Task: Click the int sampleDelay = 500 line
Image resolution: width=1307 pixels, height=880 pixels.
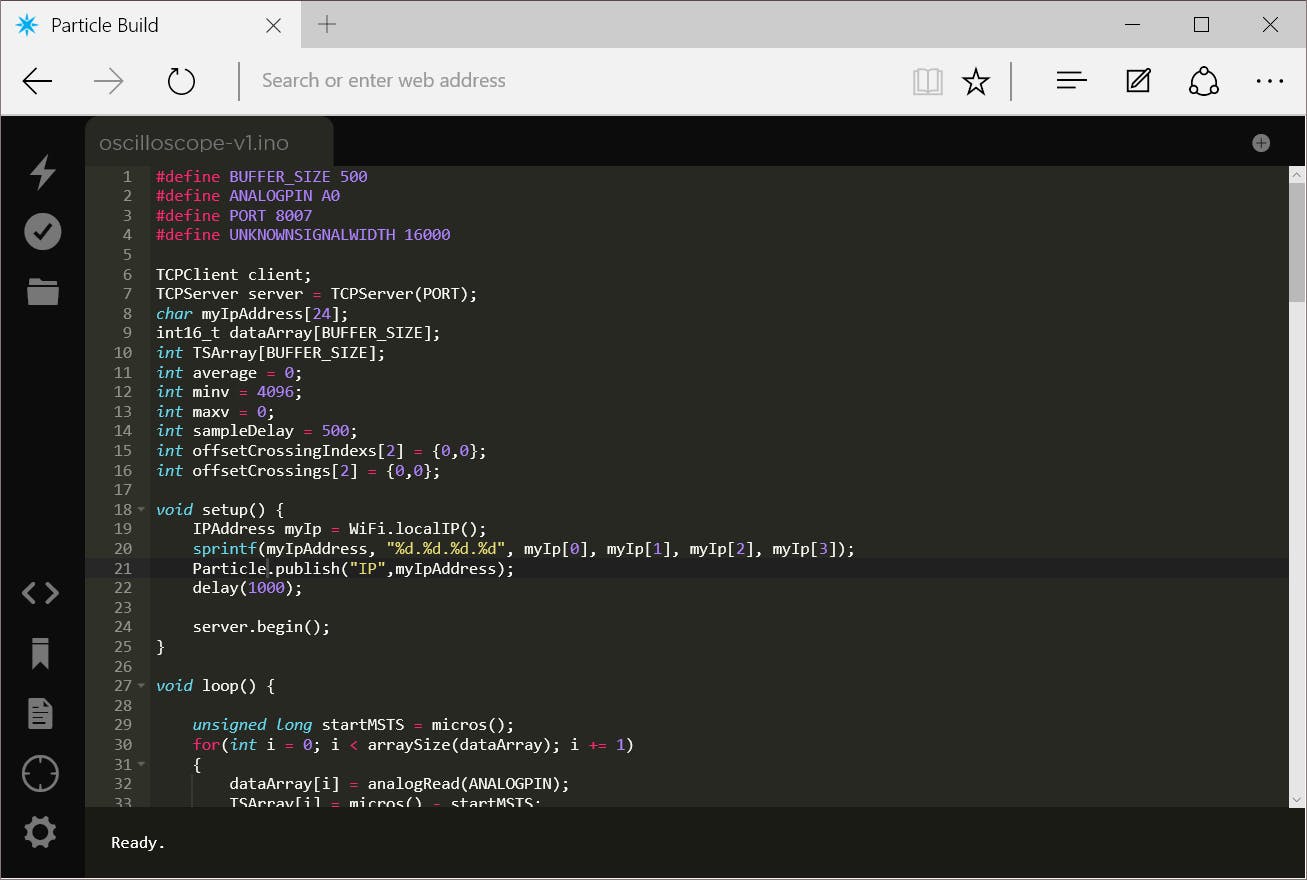Action: 257,431
